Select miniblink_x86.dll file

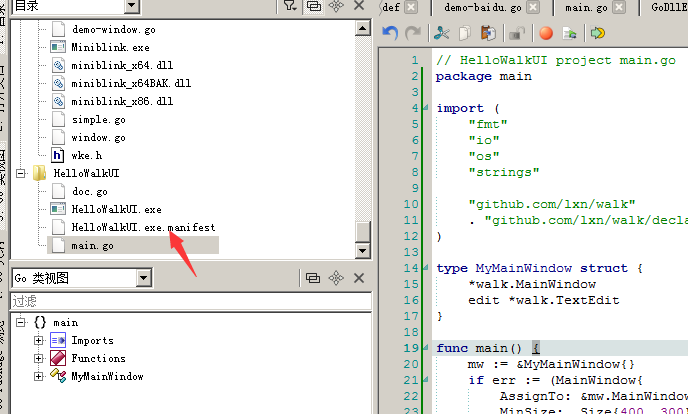click(122, 101)
